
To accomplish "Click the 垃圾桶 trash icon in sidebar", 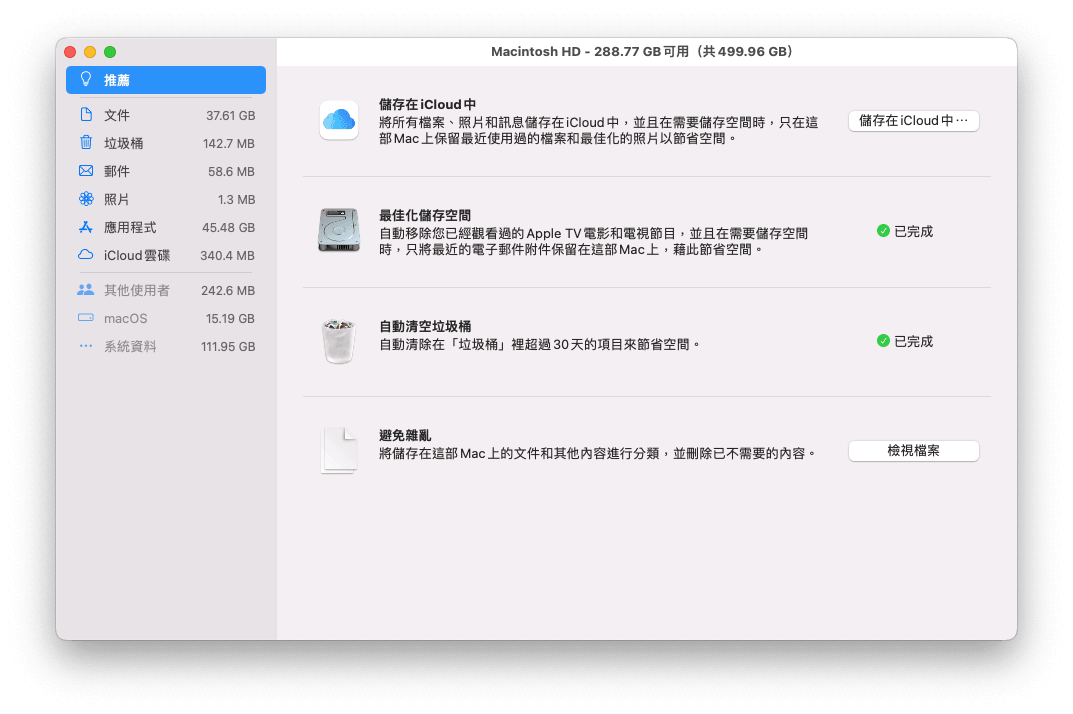I will coord(86,143).
